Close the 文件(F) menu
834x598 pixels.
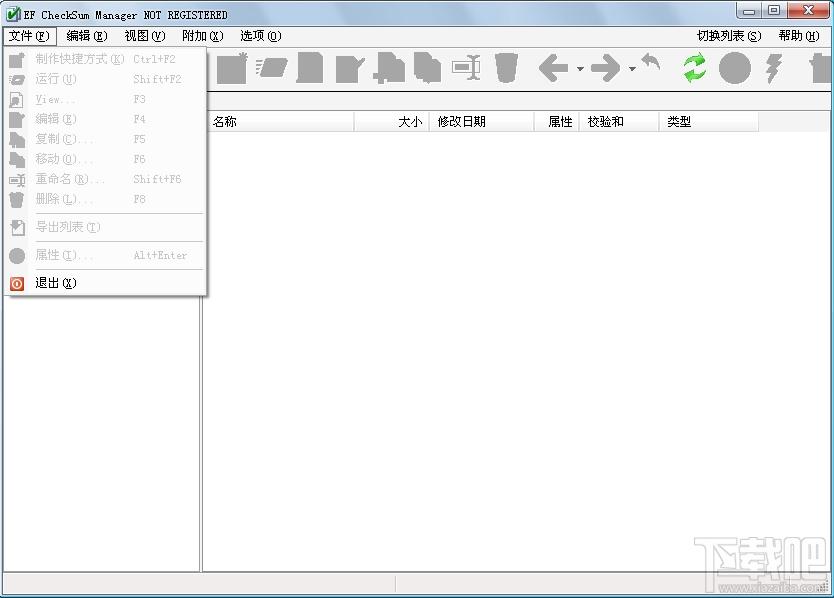29,36
